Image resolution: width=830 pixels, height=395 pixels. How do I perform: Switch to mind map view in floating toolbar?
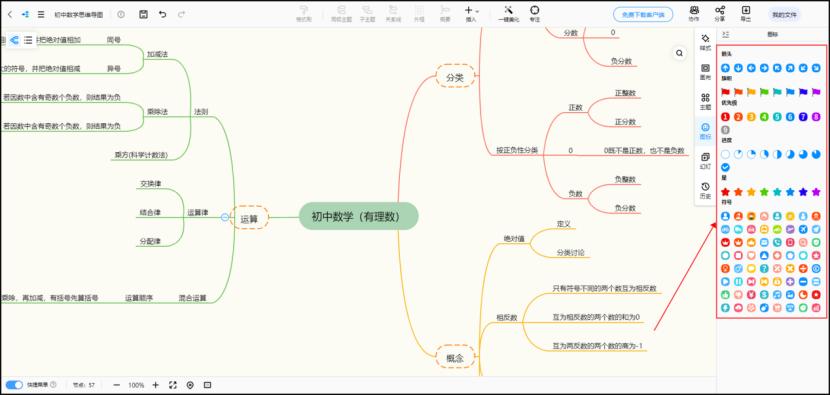coord(14,40)
